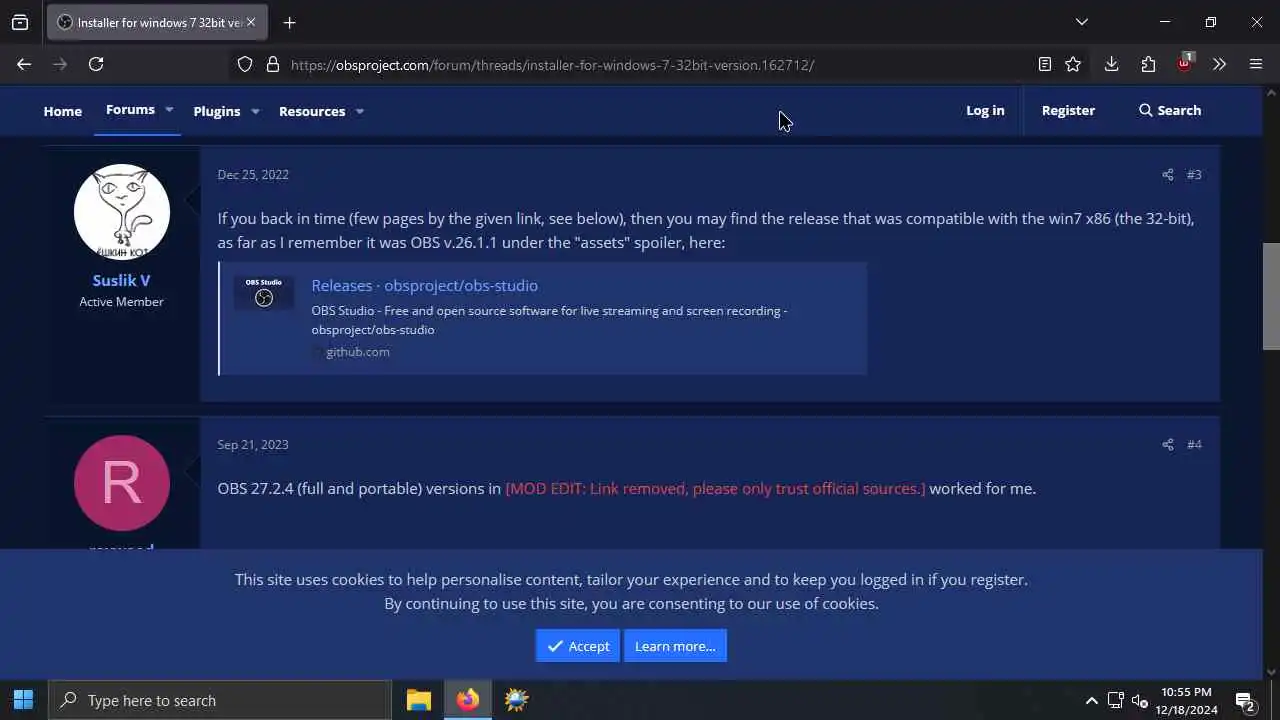This screenshot has width=1280, height=720.
Task: Click Learn more about cookies
Action: pos(675,646)
